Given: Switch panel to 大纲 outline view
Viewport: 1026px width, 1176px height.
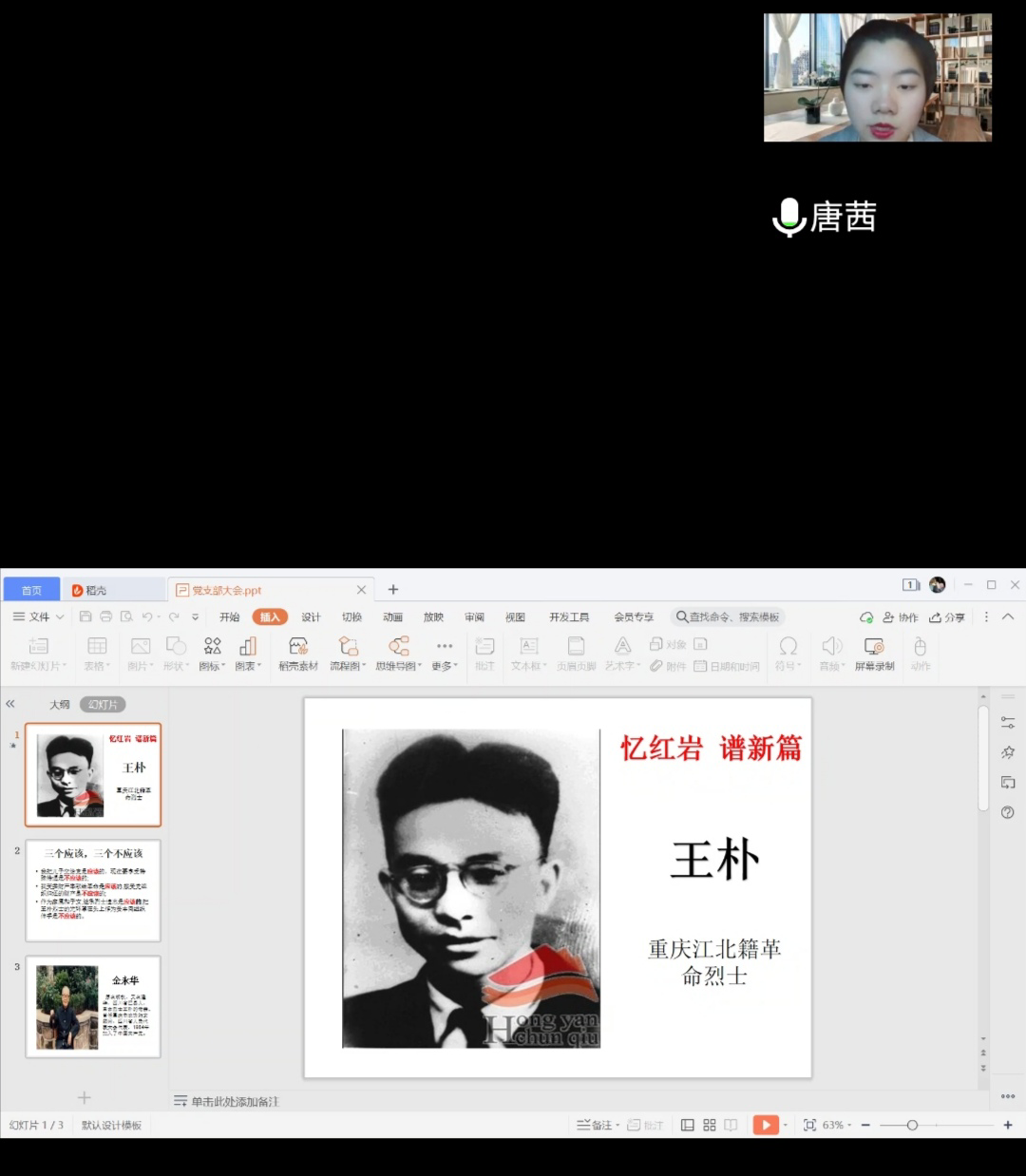Looking at the screenshot, I should click(x=60, y=705).
